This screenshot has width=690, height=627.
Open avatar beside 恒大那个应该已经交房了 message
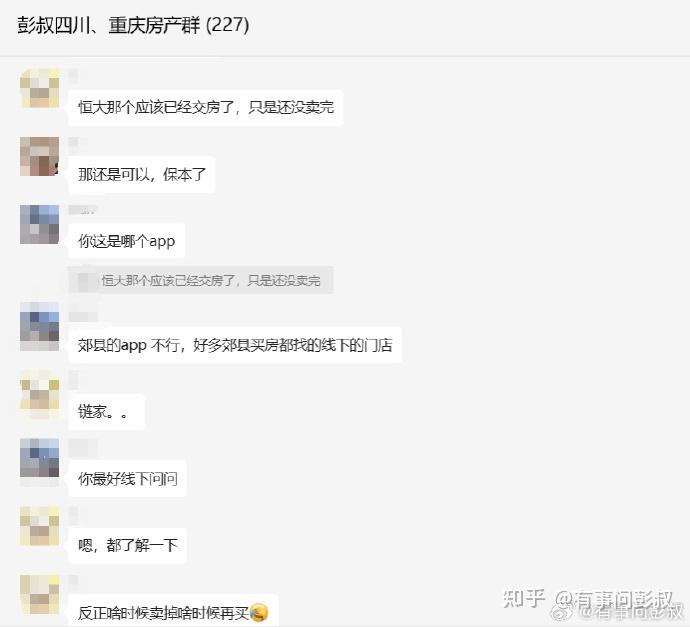[40, 88]
